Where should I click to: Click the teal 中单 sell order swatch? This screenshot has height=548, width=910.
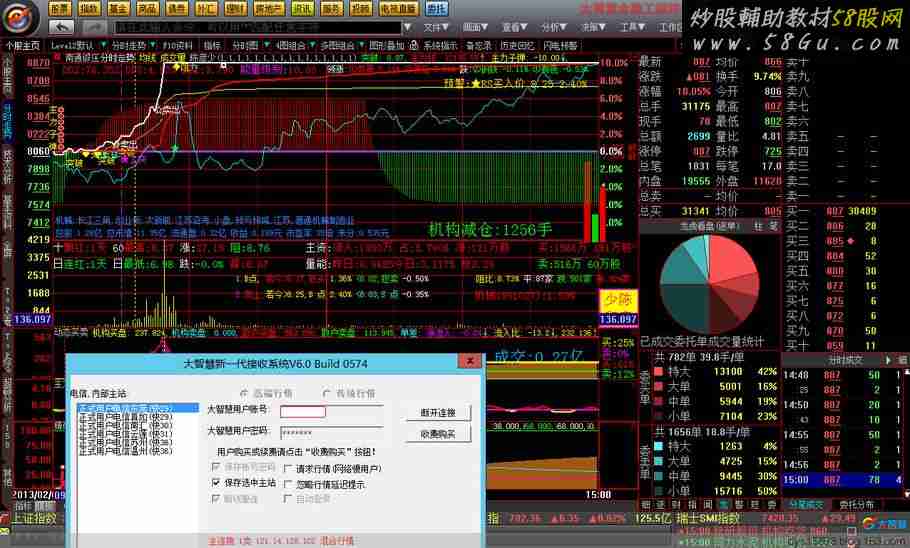point(659,476)
